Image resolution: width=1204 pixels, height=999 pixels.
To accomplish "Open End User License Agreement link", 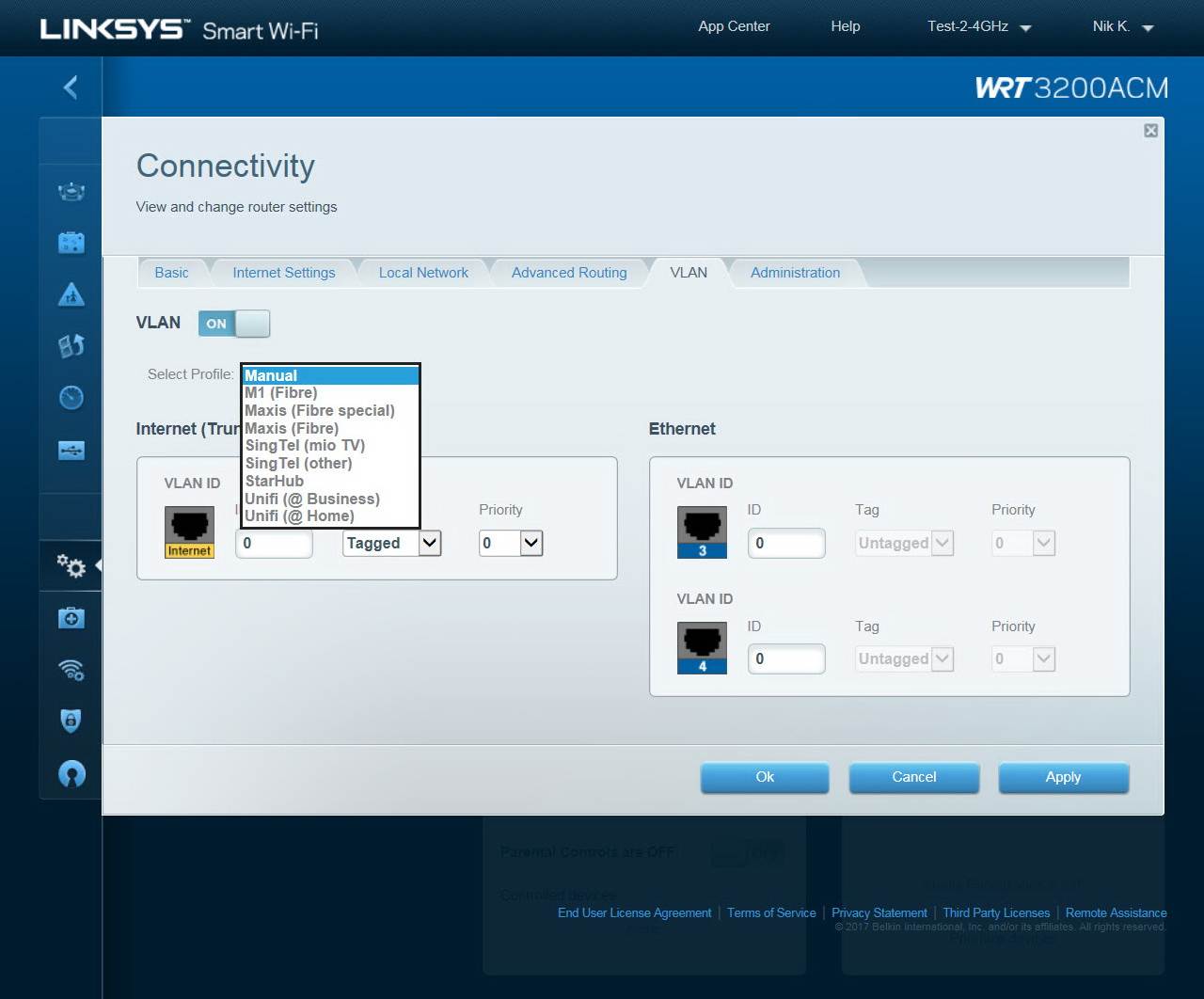I will 635,912.
